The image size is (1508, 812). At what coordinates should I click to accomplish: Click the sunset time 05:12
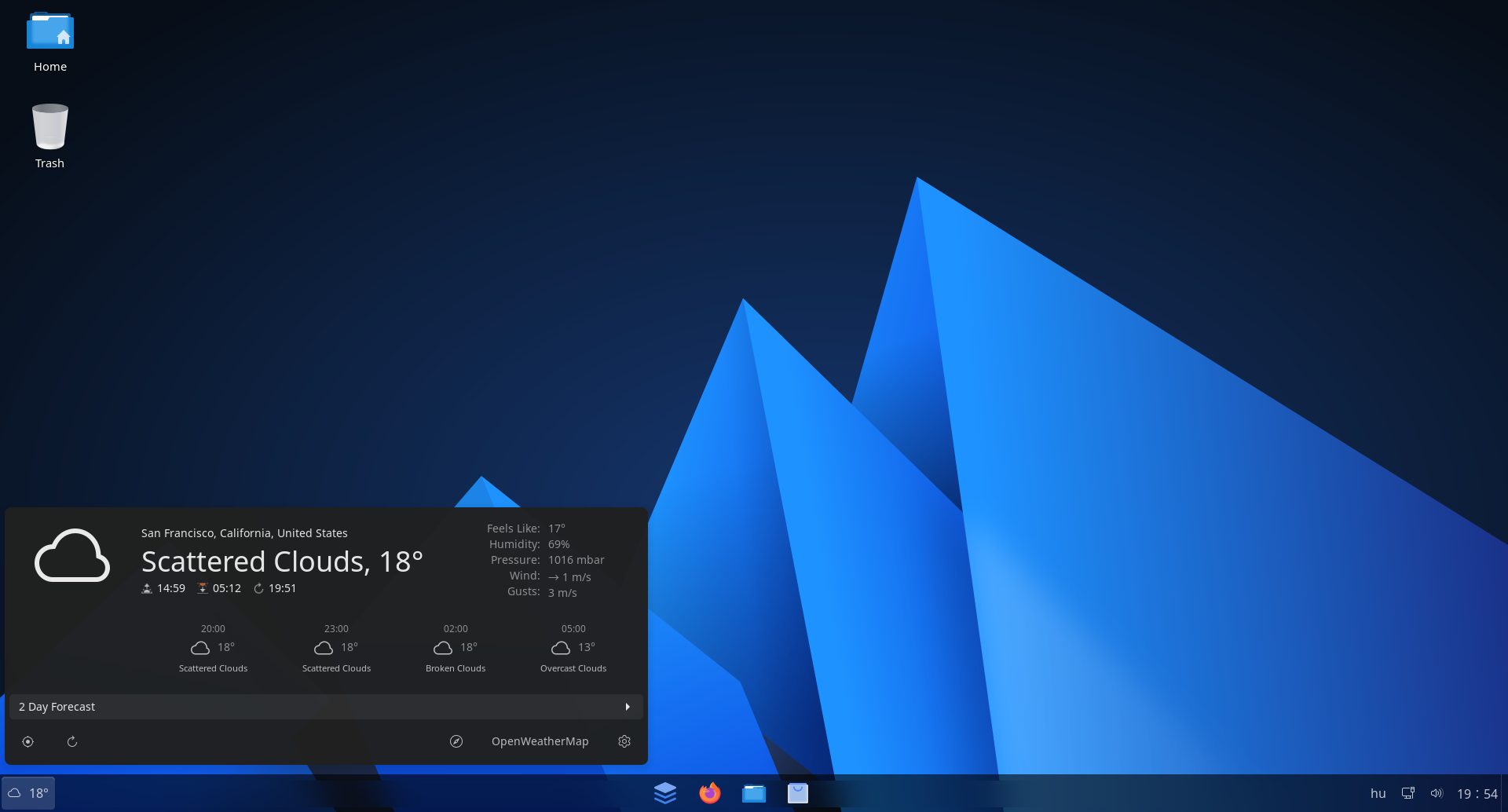(227, 588)
